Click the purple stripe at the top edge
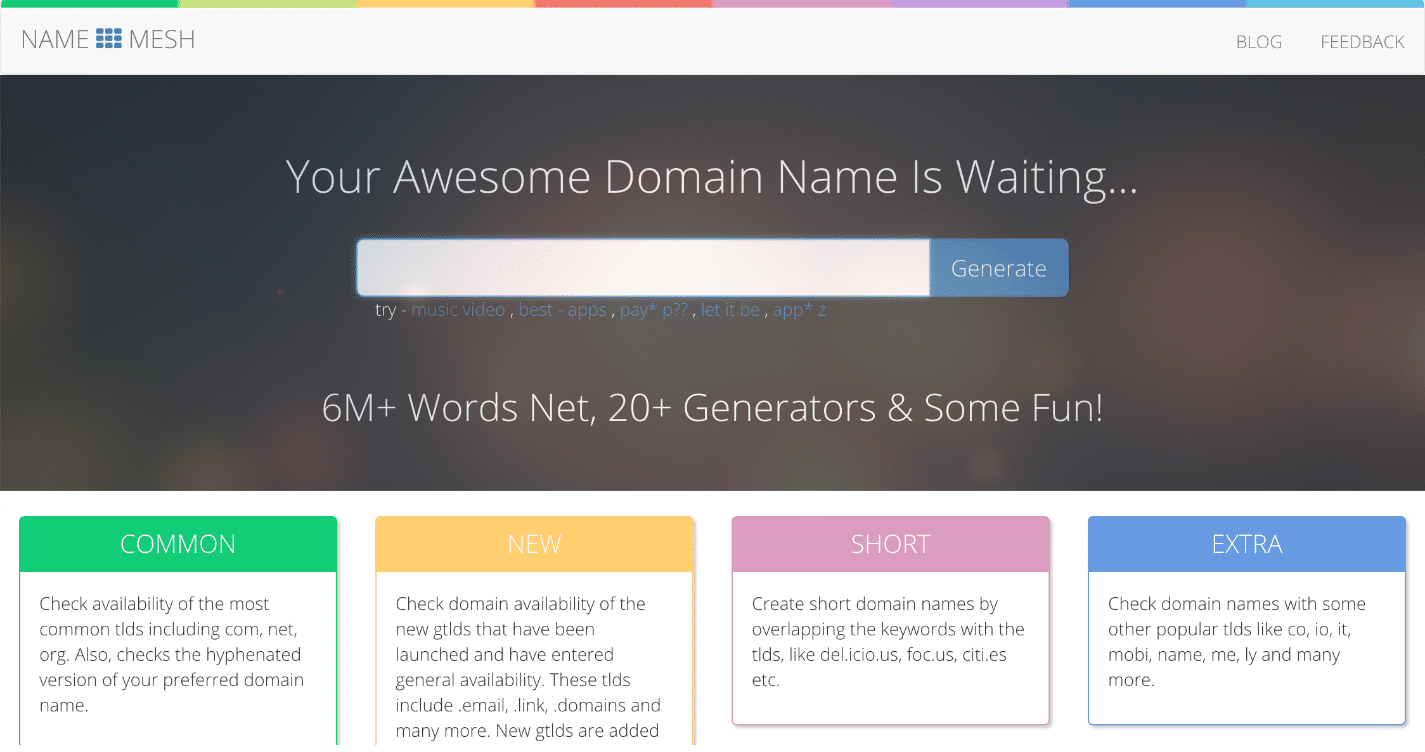Viewport: 1425px width, 752px height. (980, 4)
